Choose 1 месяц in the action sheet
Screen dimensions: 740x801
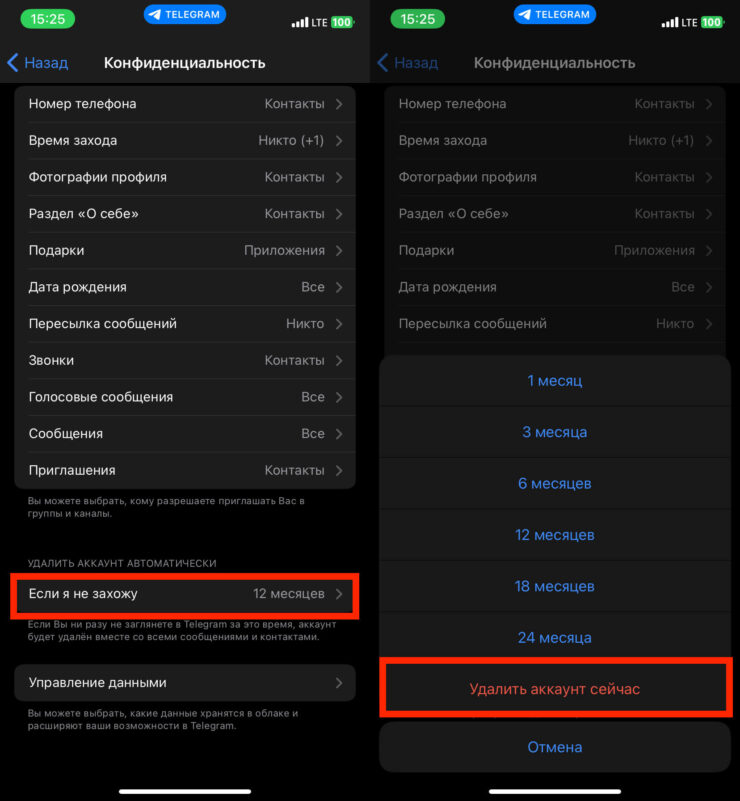555,381
